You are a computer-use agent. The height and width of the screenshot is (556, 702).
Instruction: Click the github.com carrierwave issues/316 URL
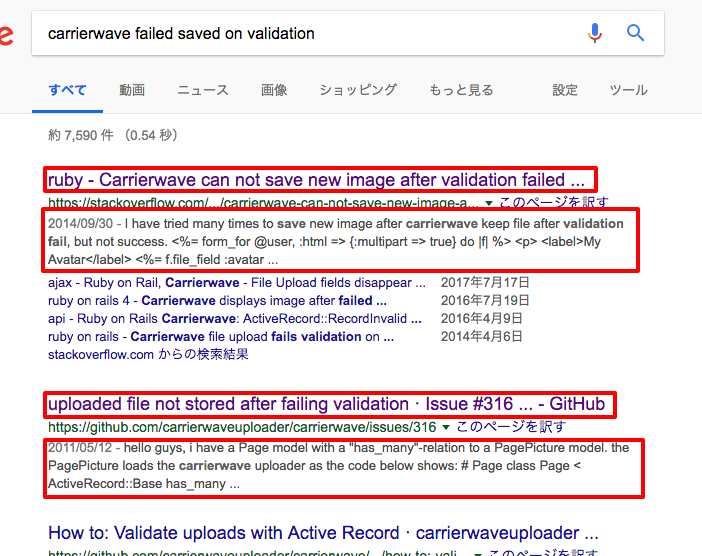[242, 427]
